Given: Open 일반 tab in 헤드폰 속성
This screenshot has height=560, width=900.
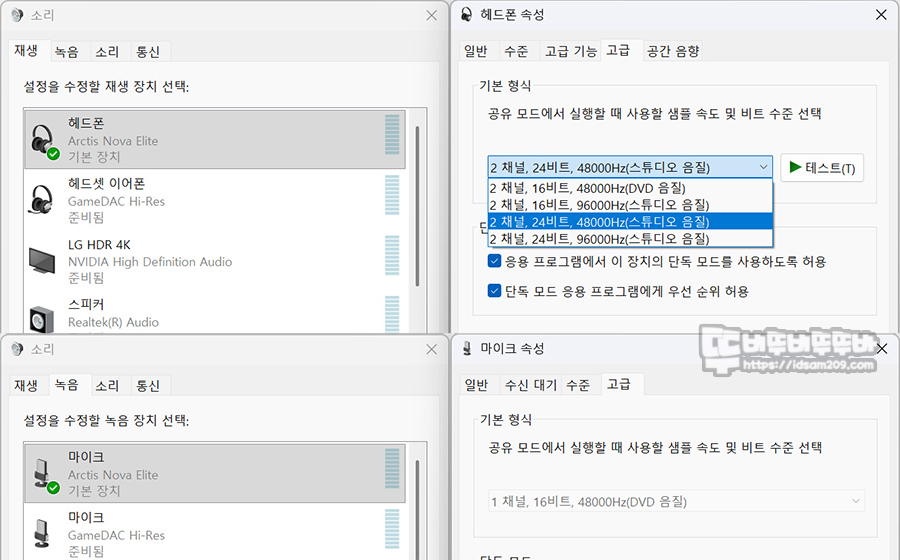Looking at the screenshot, I should [476, 51].
